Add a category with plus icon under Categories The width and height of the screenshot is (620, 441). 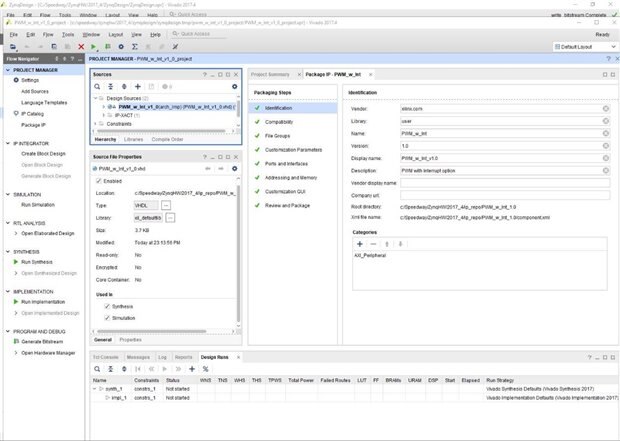pyautogui.click(x=360, y=243)
